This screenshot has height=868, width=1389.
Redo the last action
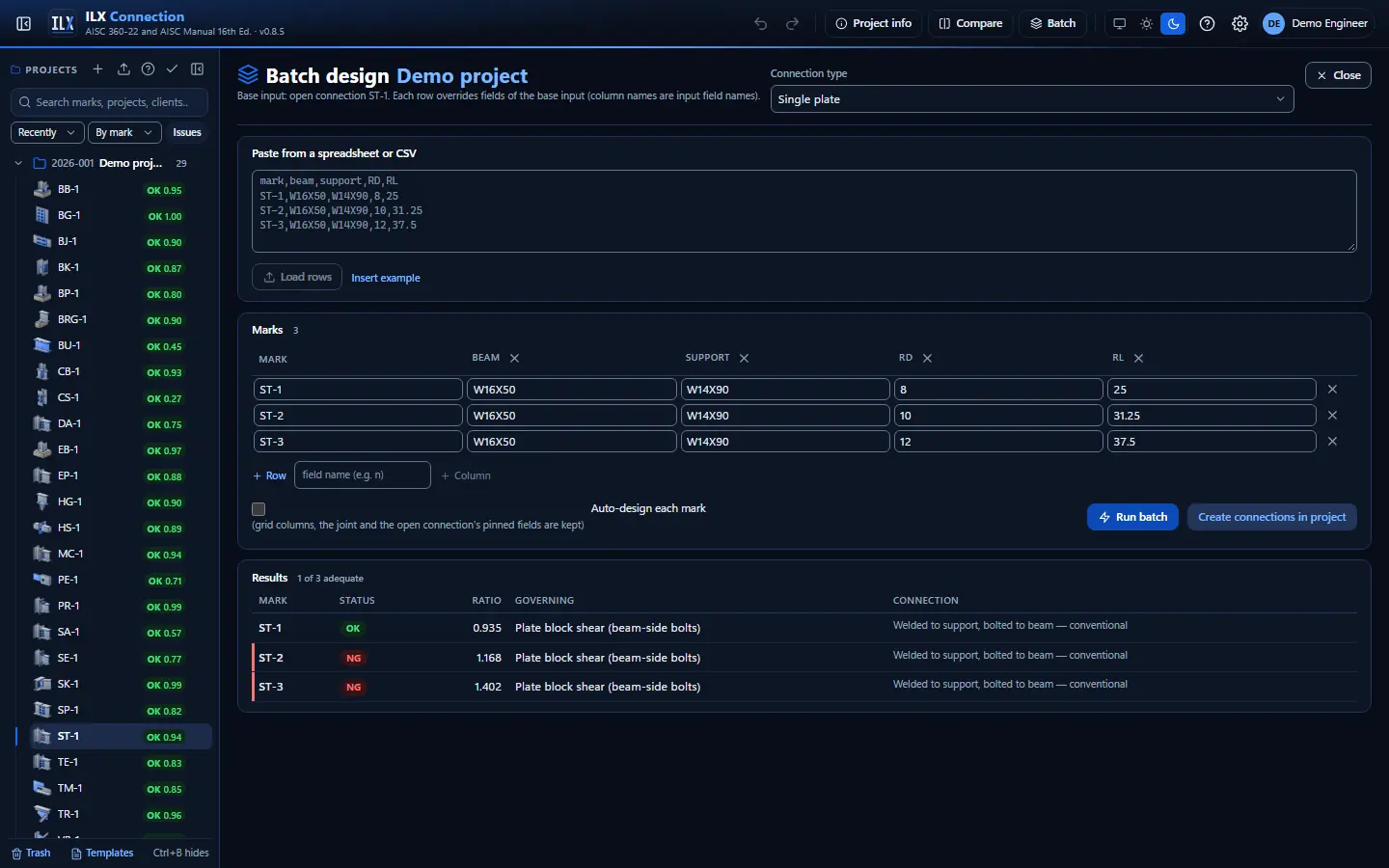793,23
